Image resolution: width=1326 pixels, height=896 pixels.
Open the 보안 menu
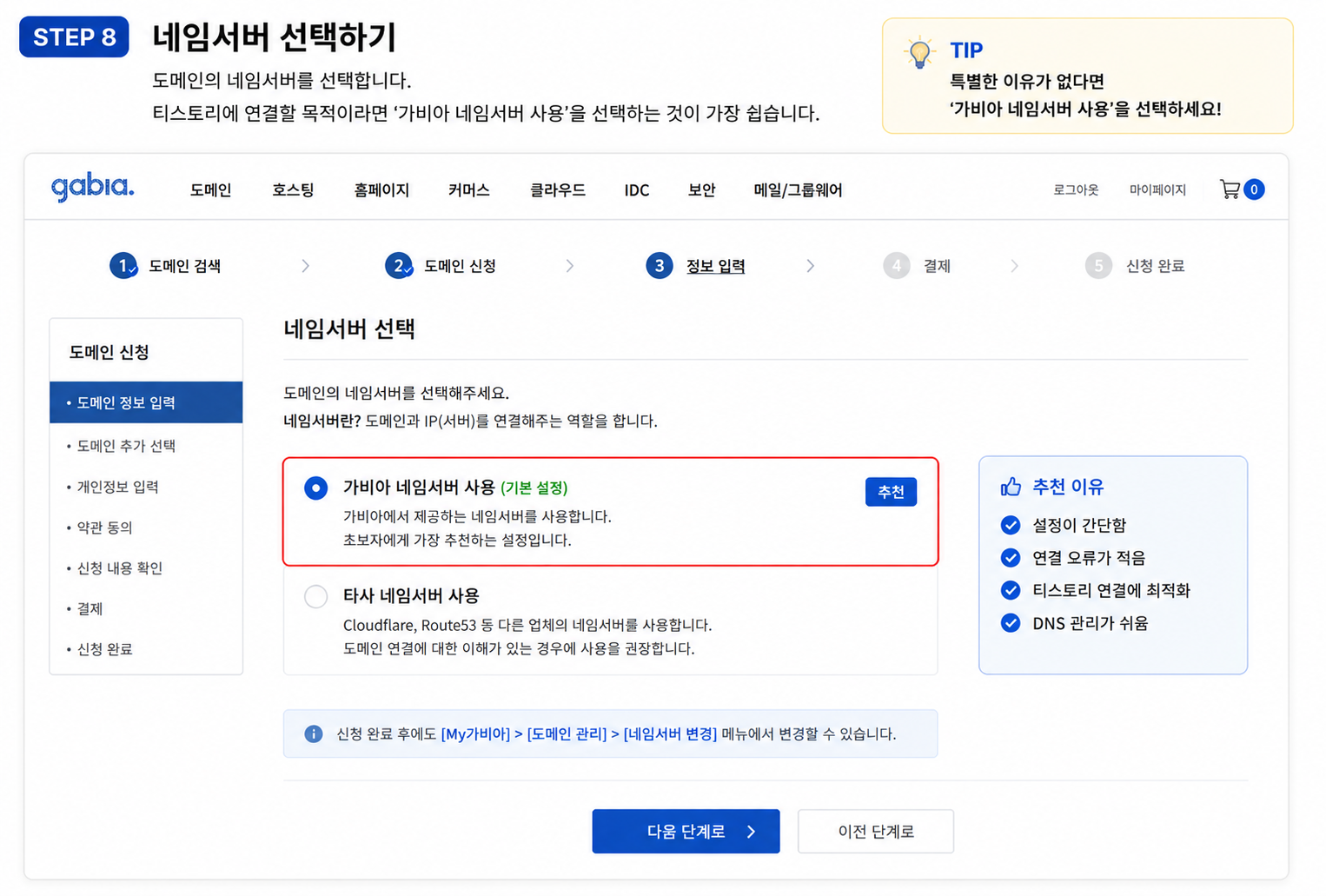pos(702,190)
